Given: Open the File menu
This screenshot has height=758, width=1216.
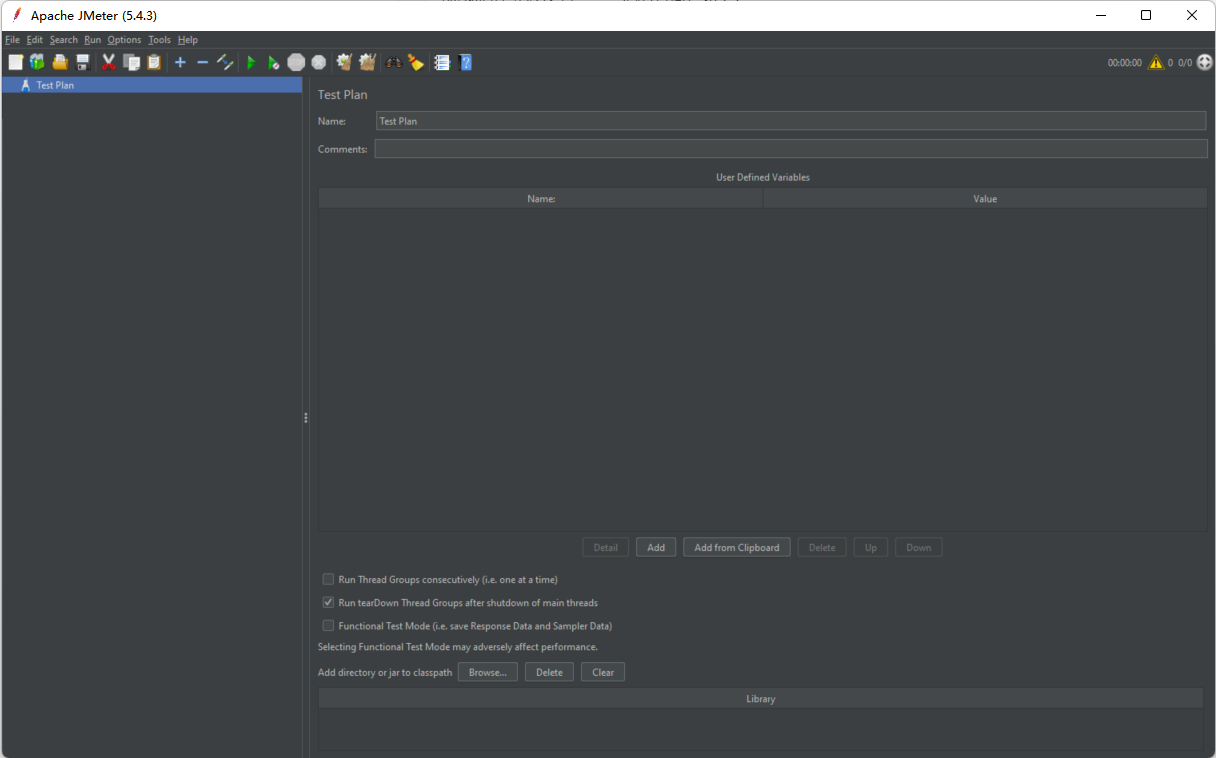Looking at the screenshot, I should (x=12, y=40).
